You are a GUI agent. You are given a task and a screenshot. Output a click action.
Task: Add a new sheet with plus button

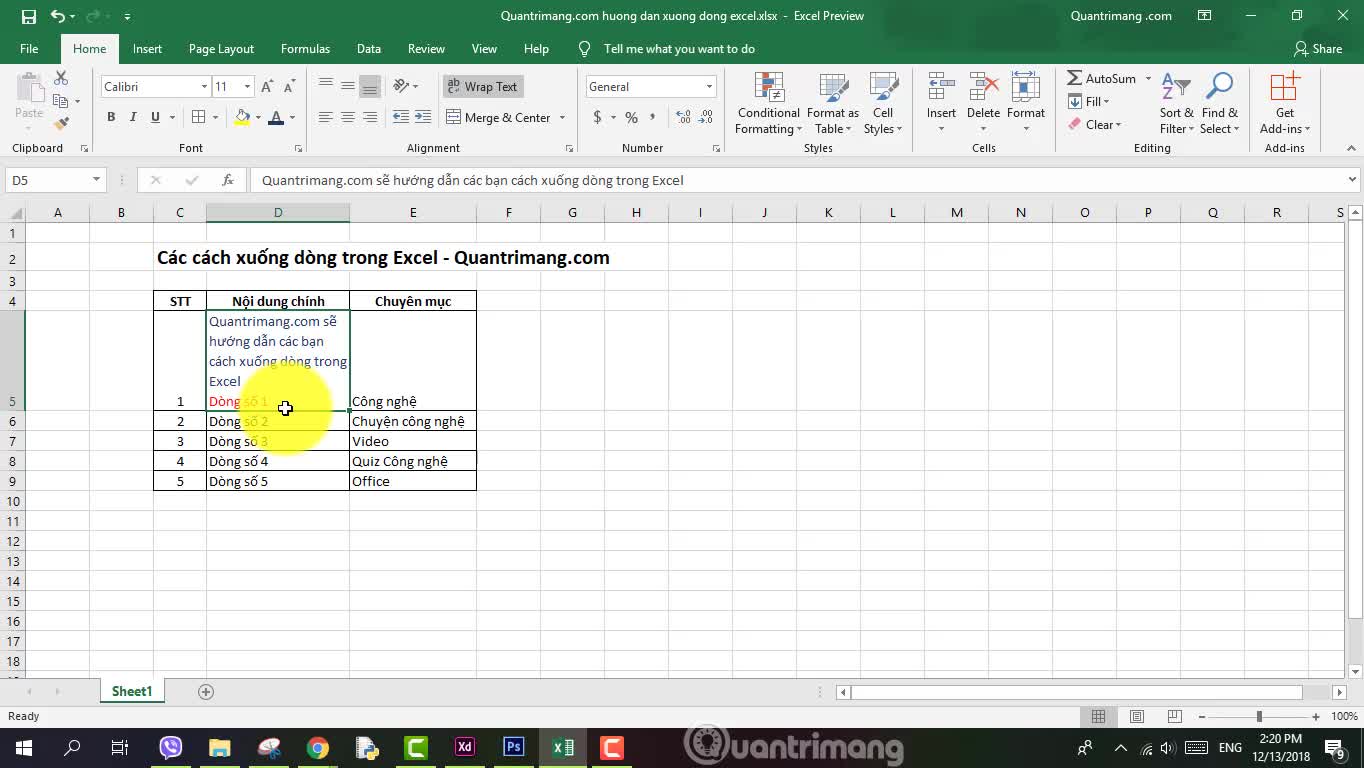pyautogui.click(x=206, y=692)
